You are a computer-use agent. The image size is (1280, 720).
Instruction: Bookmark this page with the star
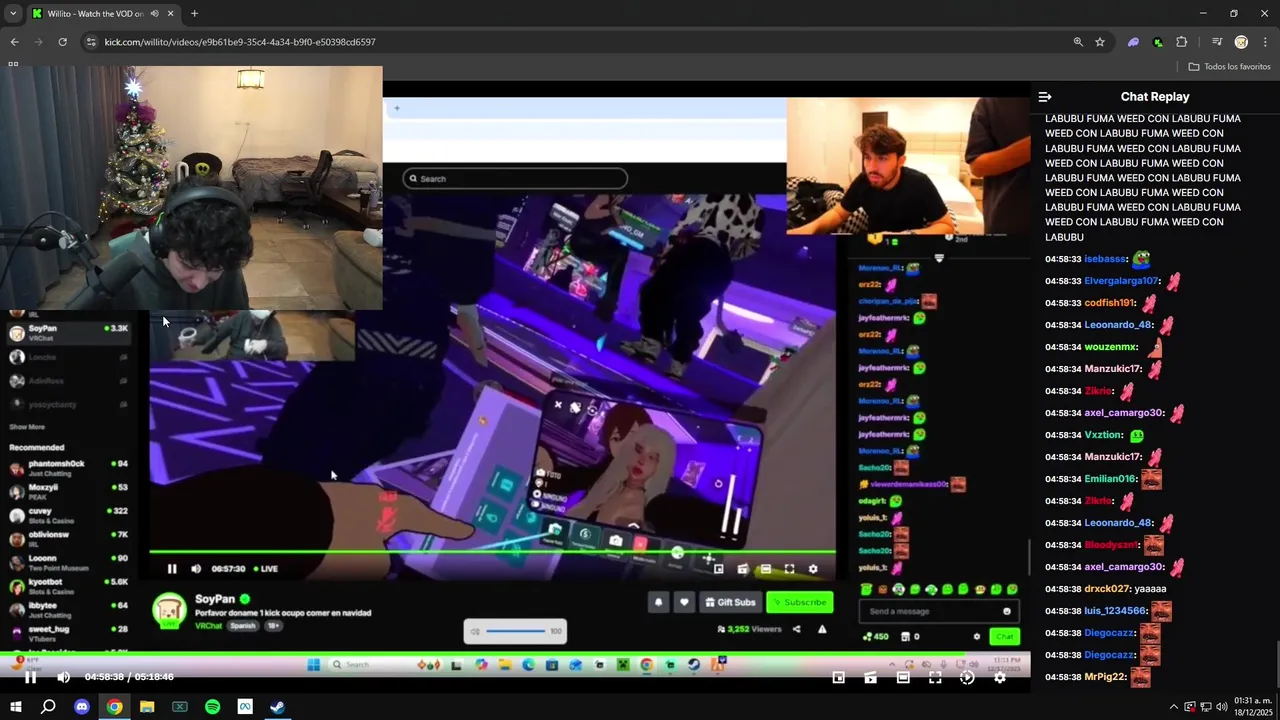(x=1100, y=42)
